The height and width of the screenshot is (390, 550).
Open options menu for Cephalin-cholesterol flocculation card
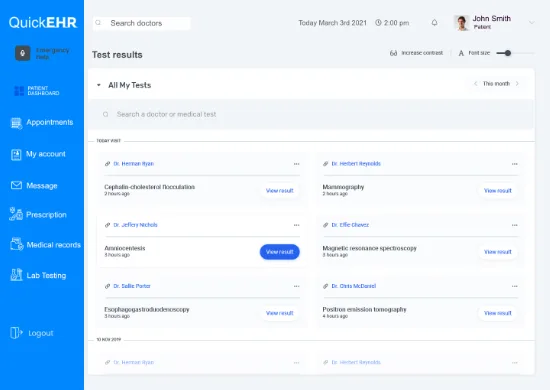click(297, 164)
